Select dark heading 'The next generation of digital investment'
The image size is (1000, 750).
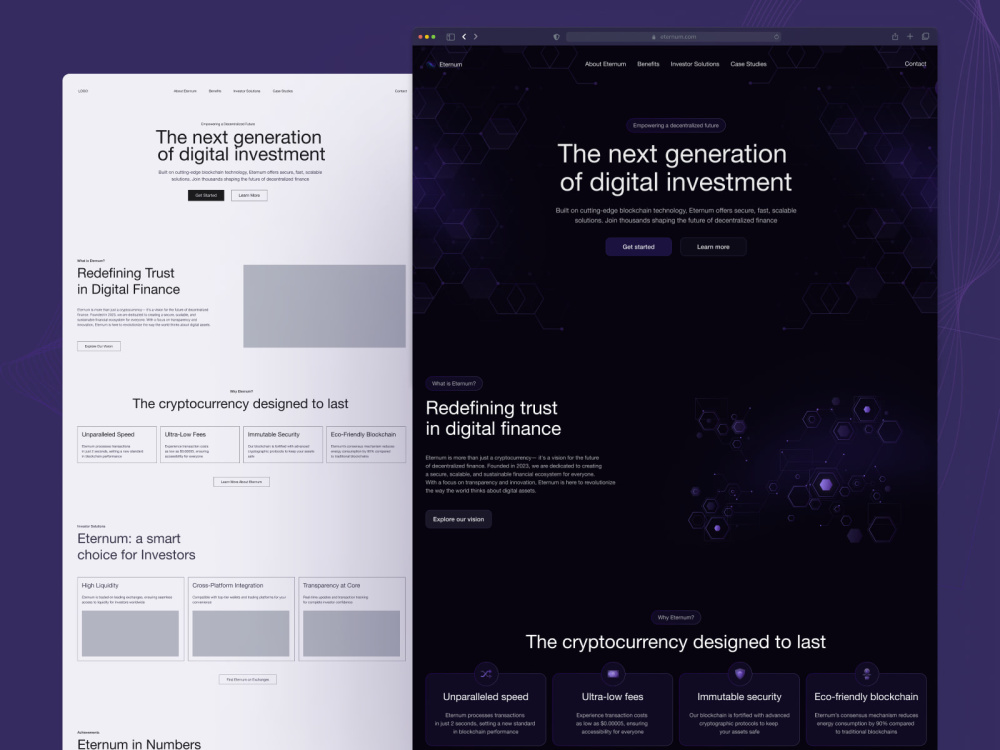coord(675,168)
